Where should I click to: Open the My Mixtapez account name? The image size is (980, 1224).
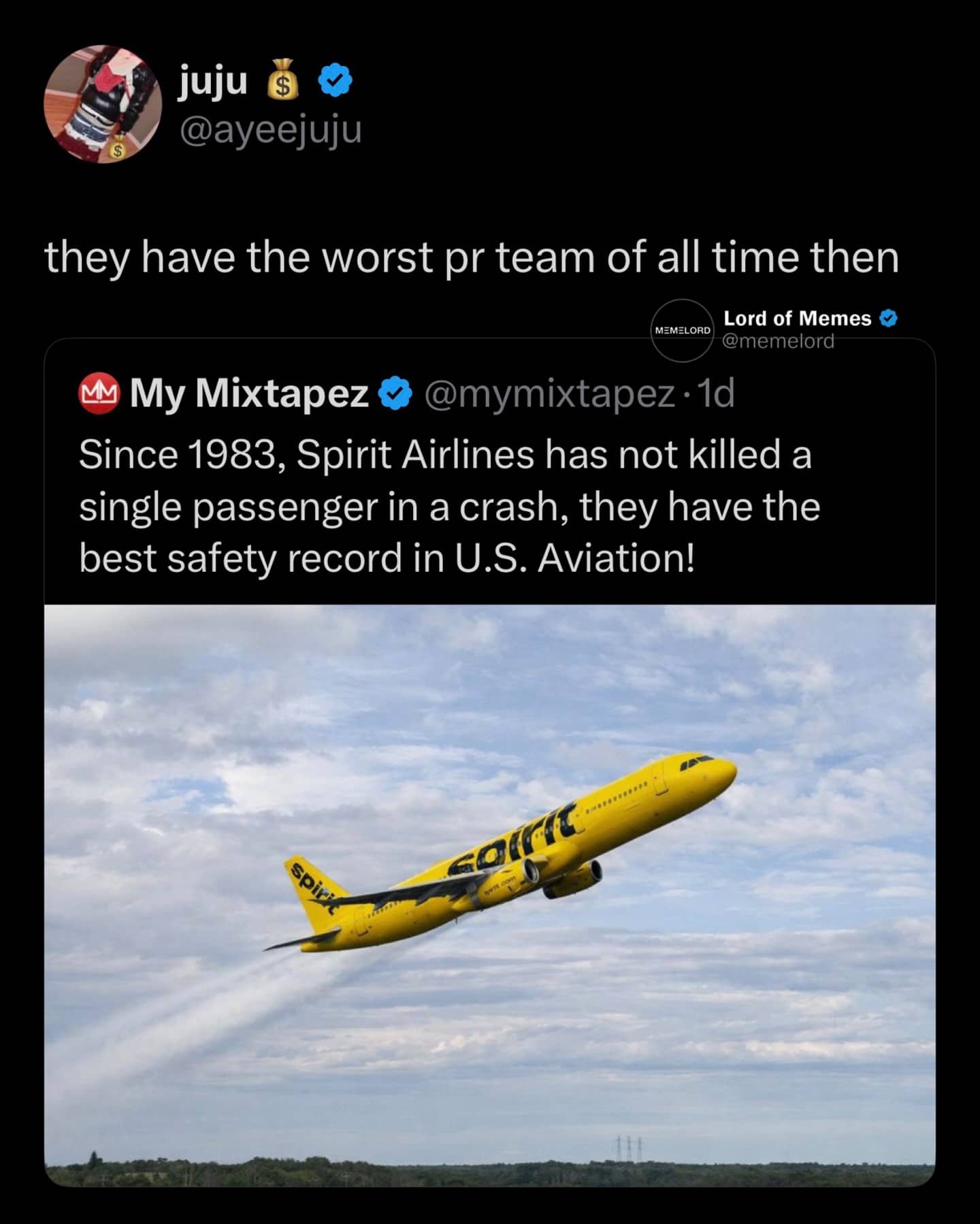pyautogui.click(x=249, y=393)
